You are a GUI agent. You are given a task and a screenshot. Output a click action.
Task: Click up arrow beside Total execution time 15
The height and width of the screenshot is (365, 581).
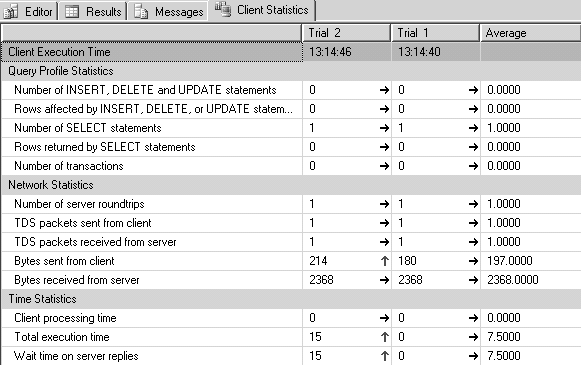[x=385, y=337]
